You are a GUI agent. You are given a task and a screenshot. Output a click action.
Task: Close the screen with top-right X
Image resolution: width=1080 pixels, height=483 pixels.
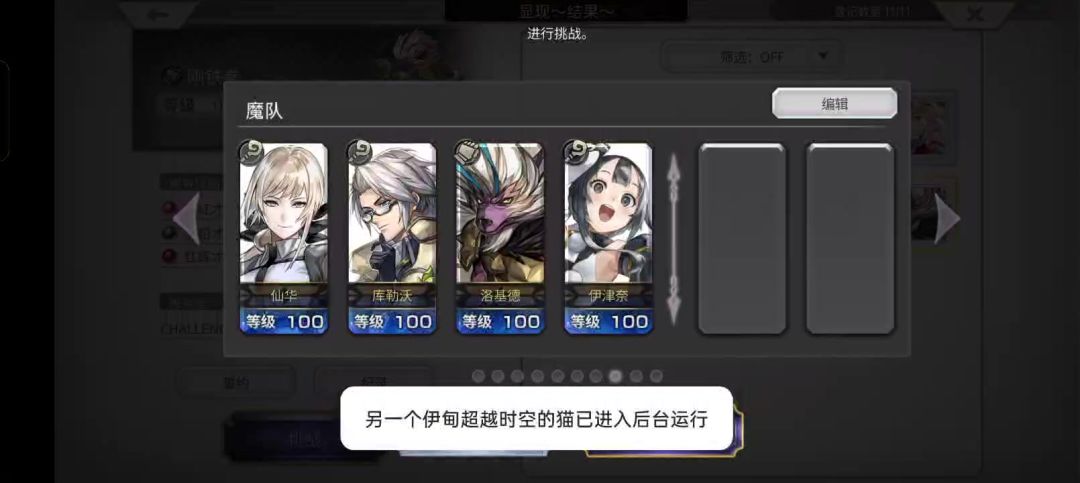click(975, 14)
